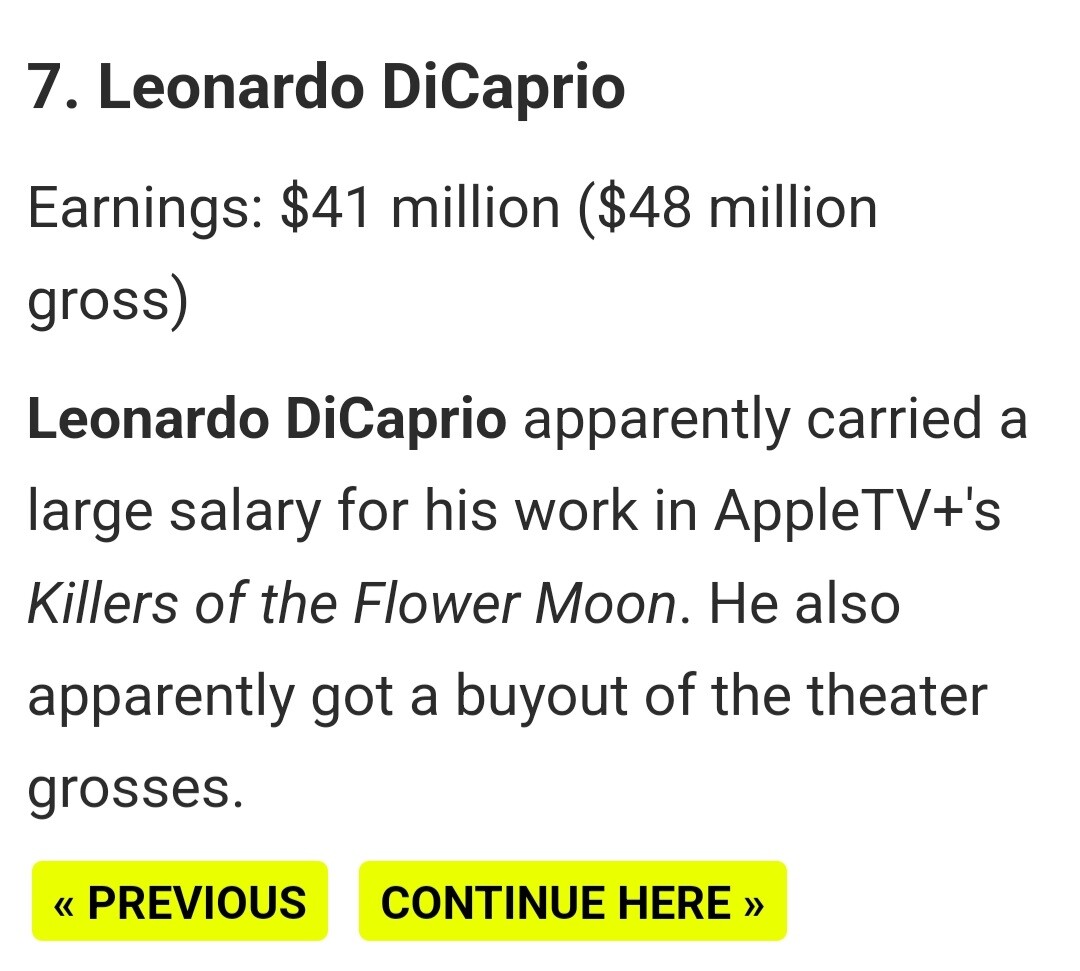Click the final word "grosses."
The image size is (1080, 971).
135,790
